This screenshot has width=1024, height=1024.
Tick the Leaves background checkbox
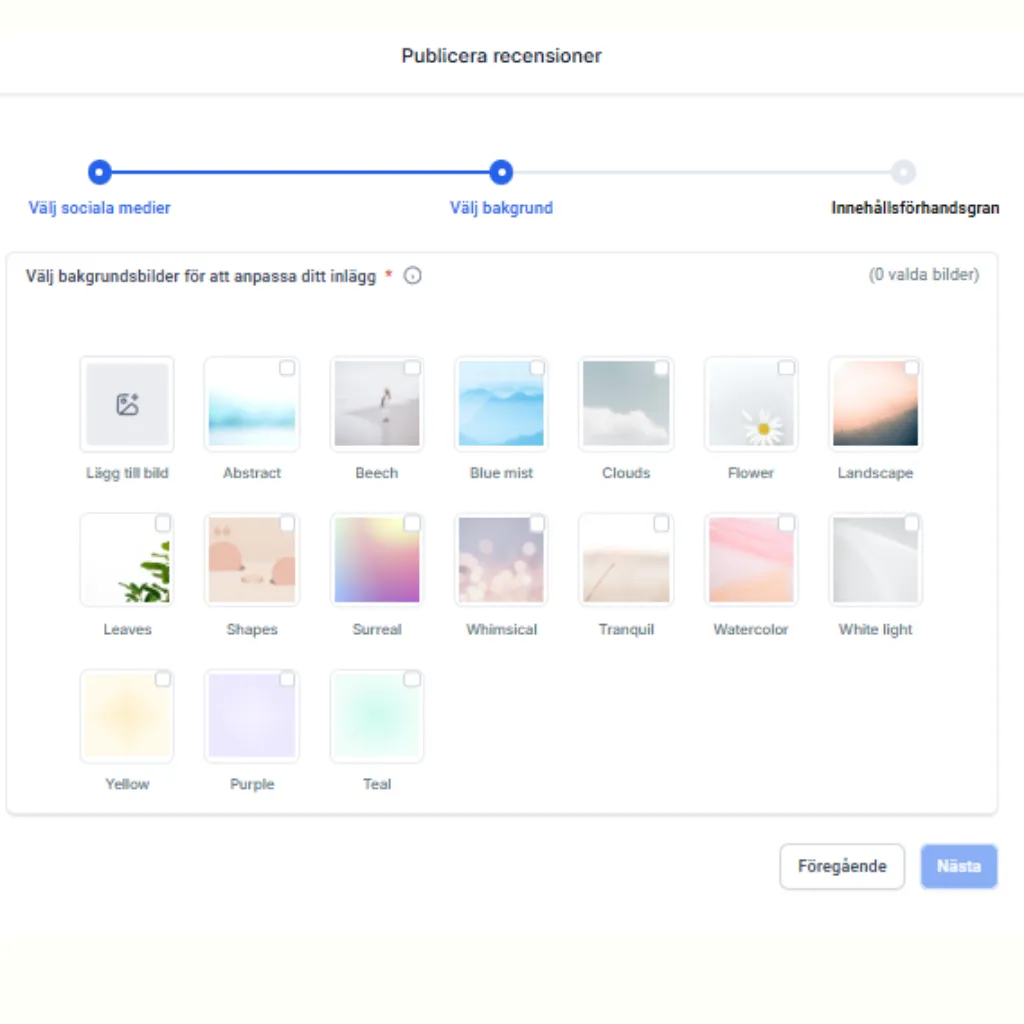point(163,524)
